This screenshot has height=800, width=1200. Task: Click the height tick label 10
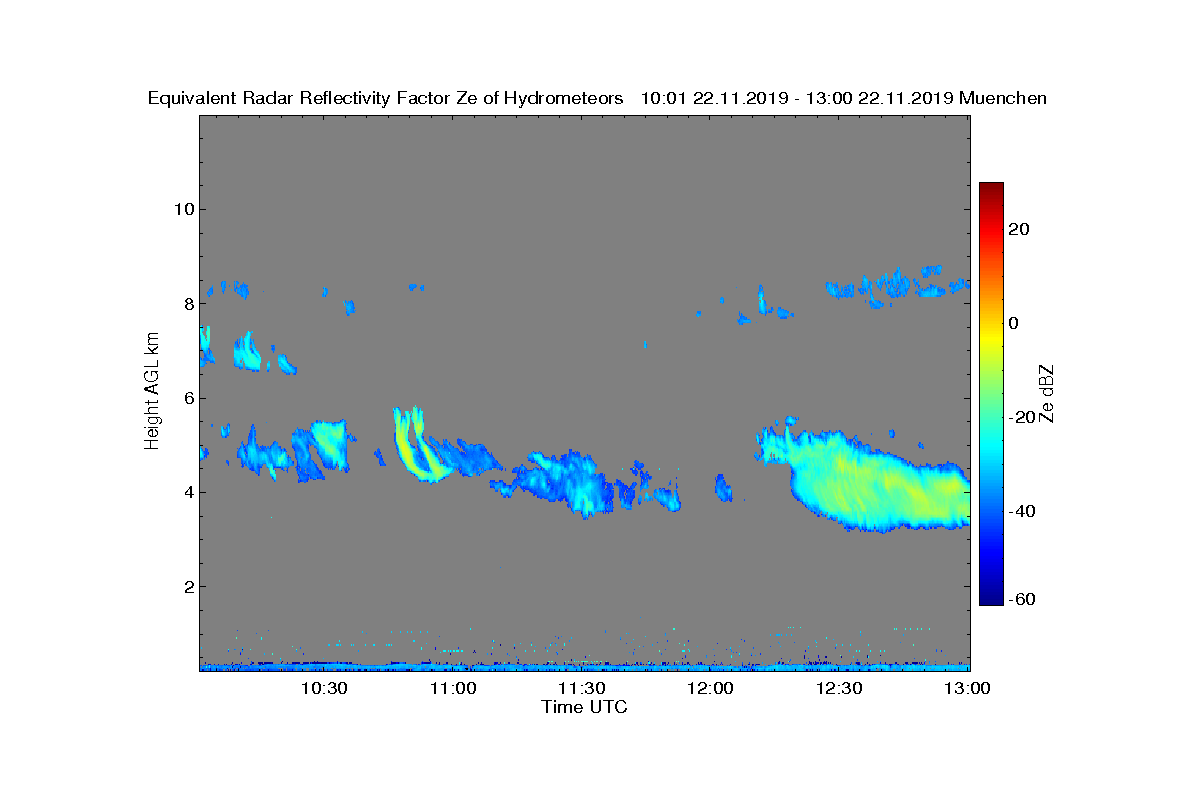[182, 209]
